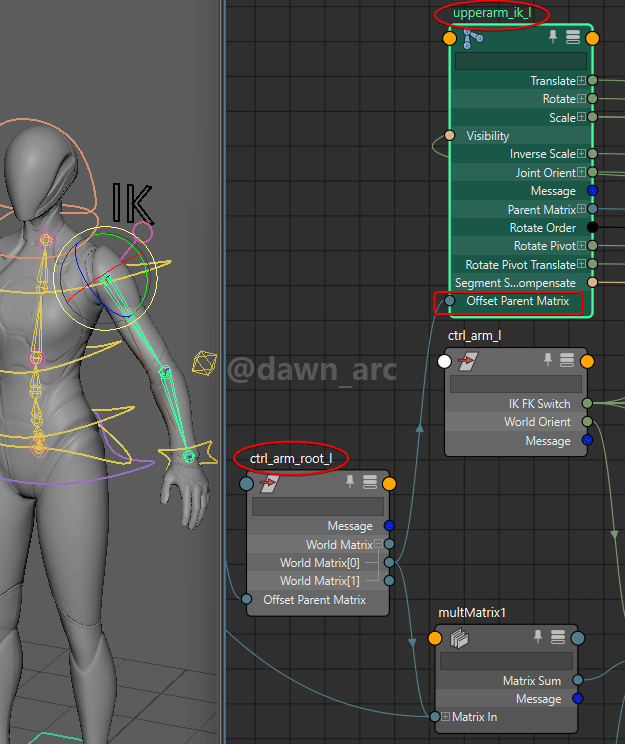
Task: Click IK FK Switch output port
Action: pos(587,403)
